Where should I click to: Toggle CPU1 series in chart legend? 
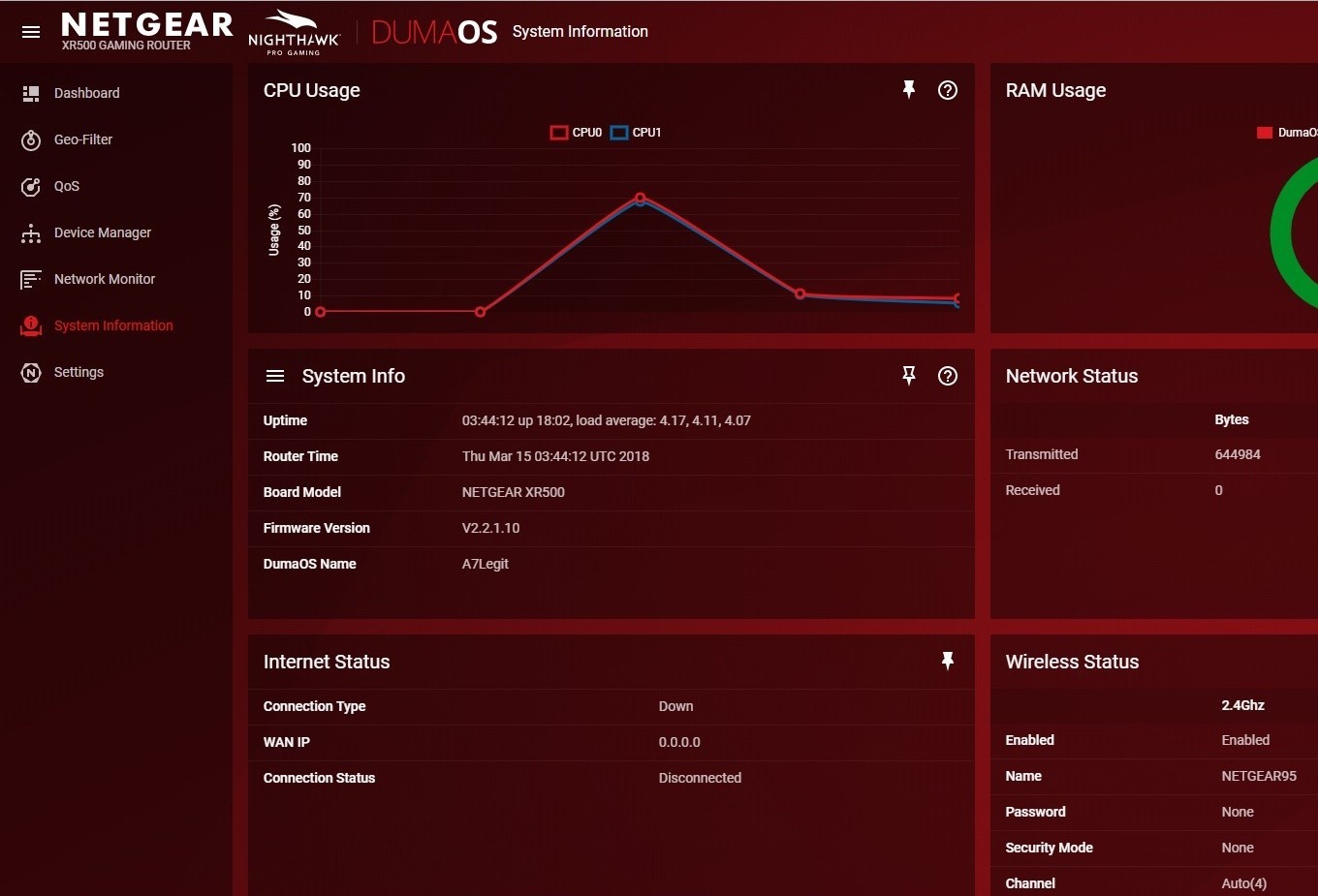[x=636, y=133]
